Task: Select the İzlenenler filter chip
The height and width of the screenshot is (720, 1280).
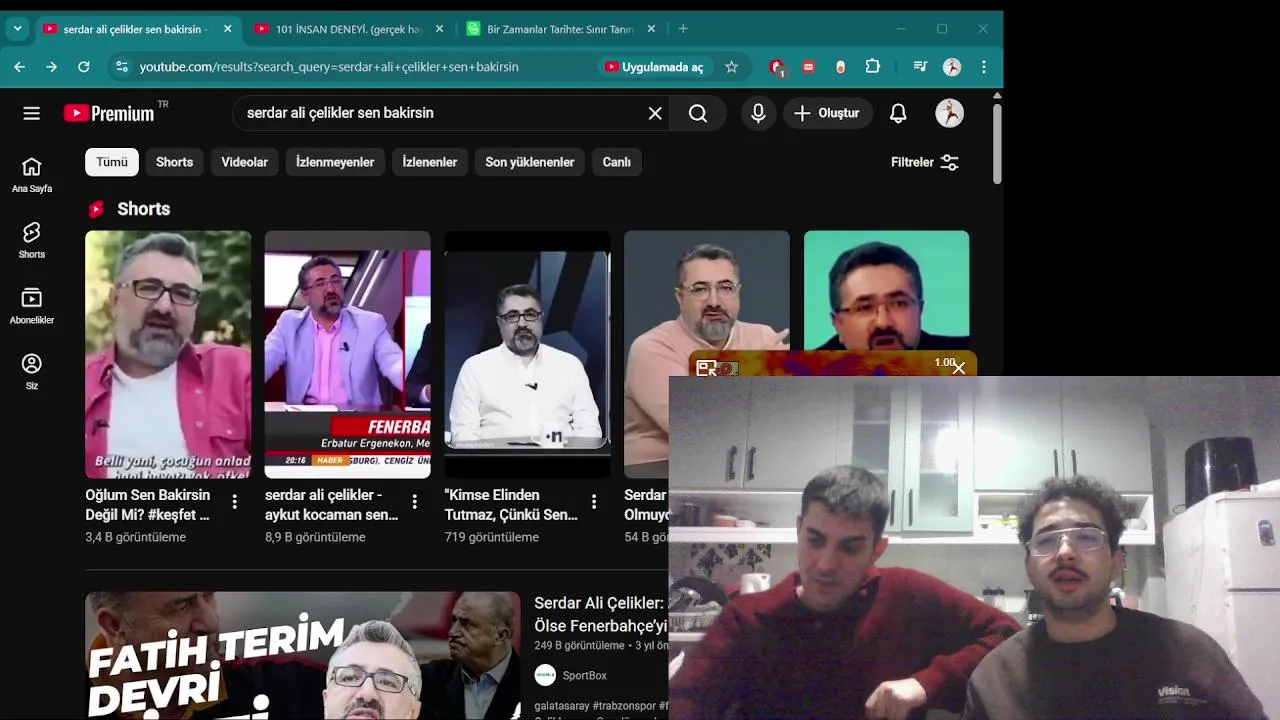Action: 430,162
